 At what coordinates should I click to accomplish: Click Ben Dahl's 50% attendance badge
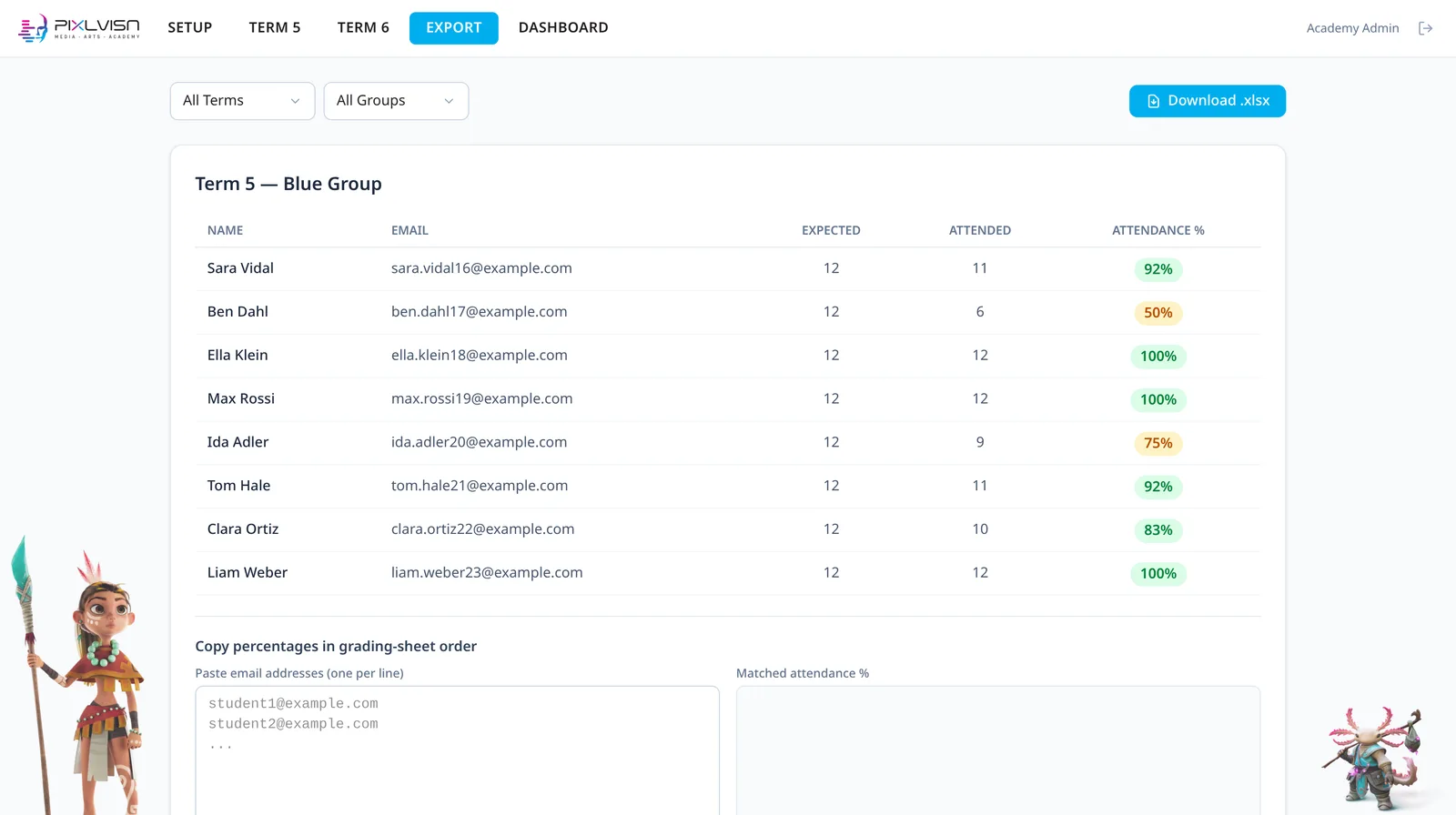(1158, 313)
